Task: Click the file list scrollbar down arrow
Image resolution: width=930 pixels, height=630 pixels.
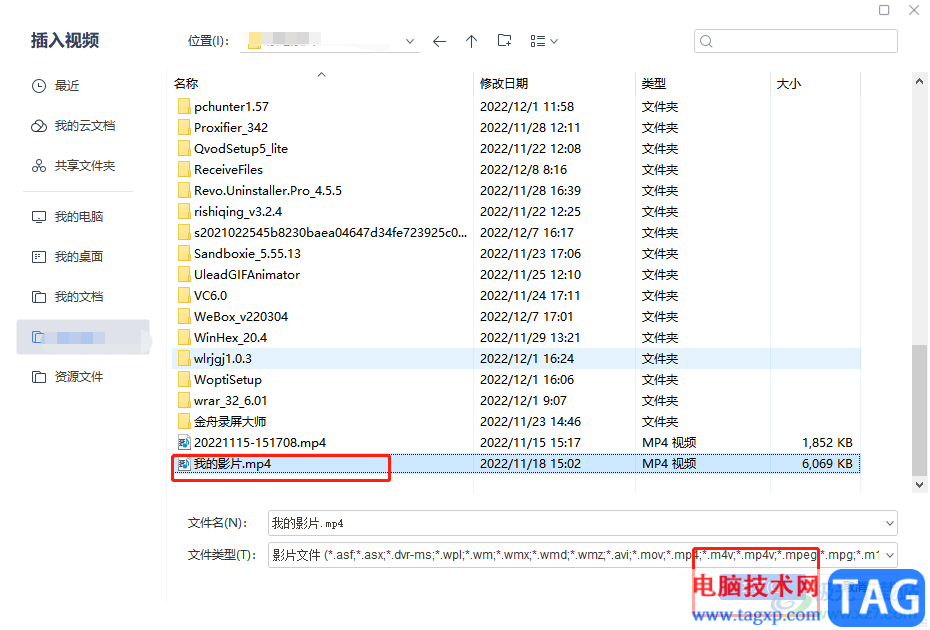Action: [919, 485]
